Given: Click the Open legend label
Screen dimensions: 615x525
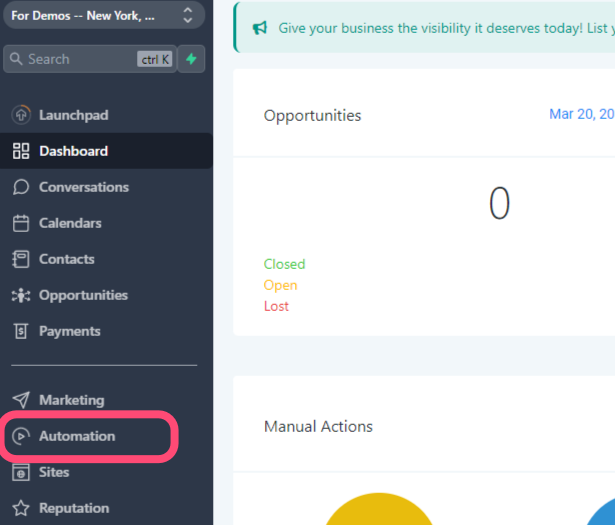Looking at the screenshot, I should [x=280, y=285].
